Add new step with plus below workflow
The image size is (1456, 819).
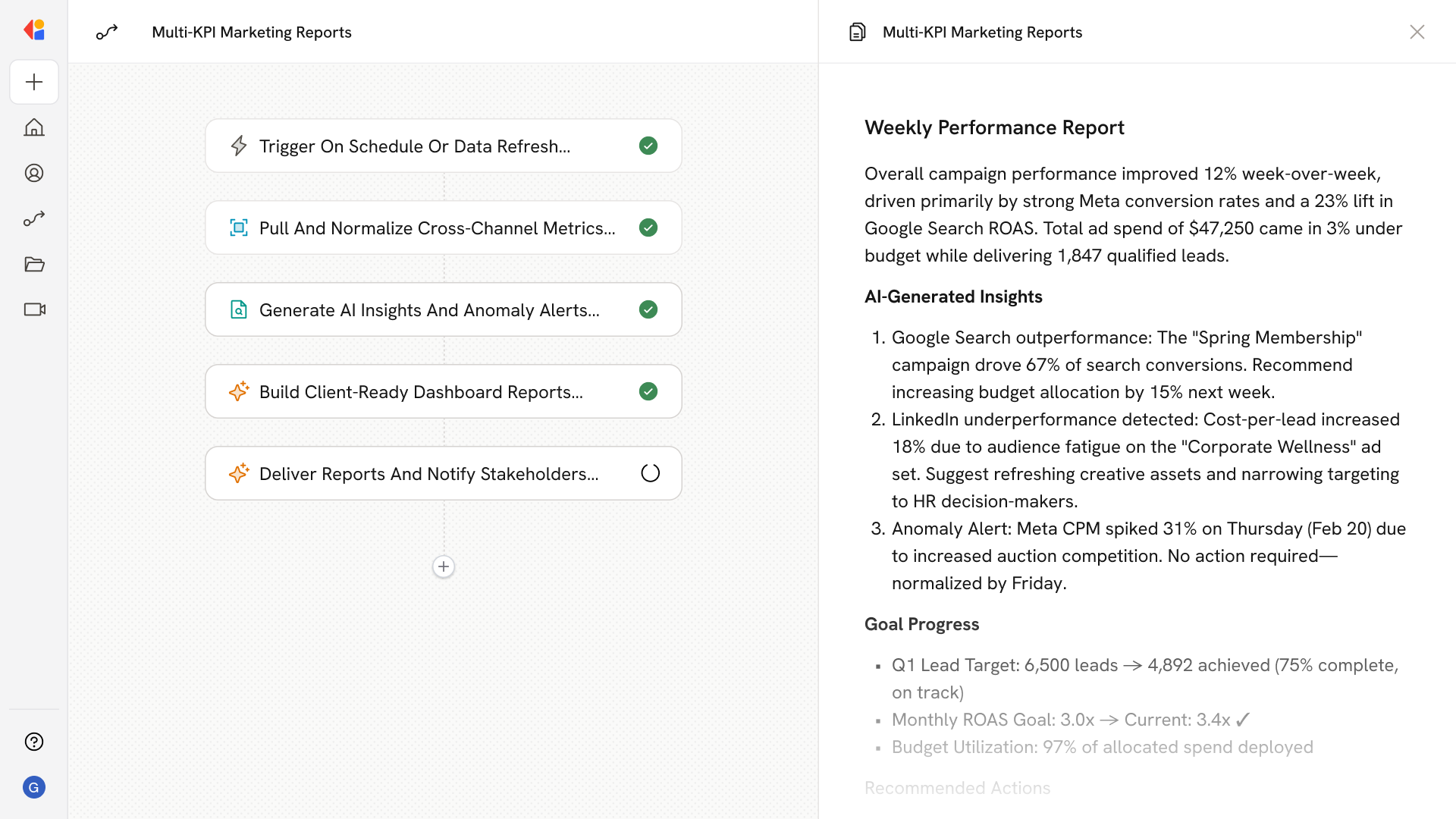pyautogui.click(x=444, y=566)
